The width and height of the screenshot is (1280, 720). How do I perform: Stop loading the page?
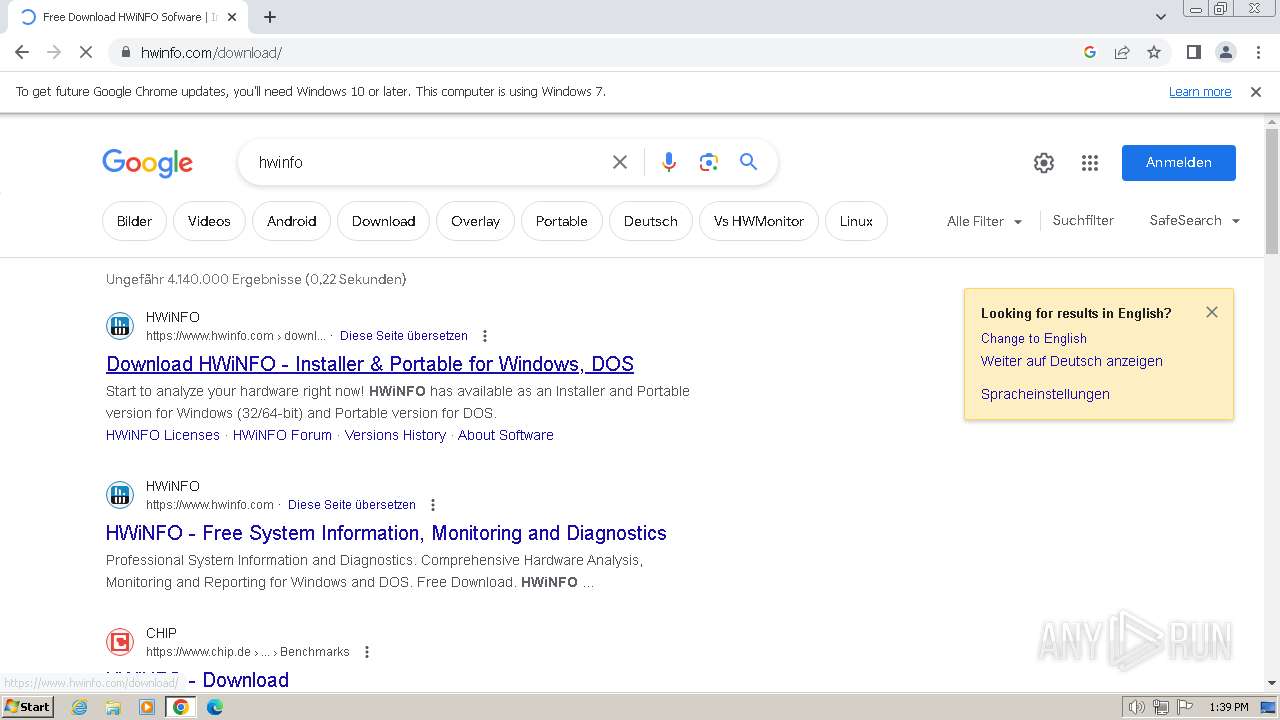click(86, 52)
